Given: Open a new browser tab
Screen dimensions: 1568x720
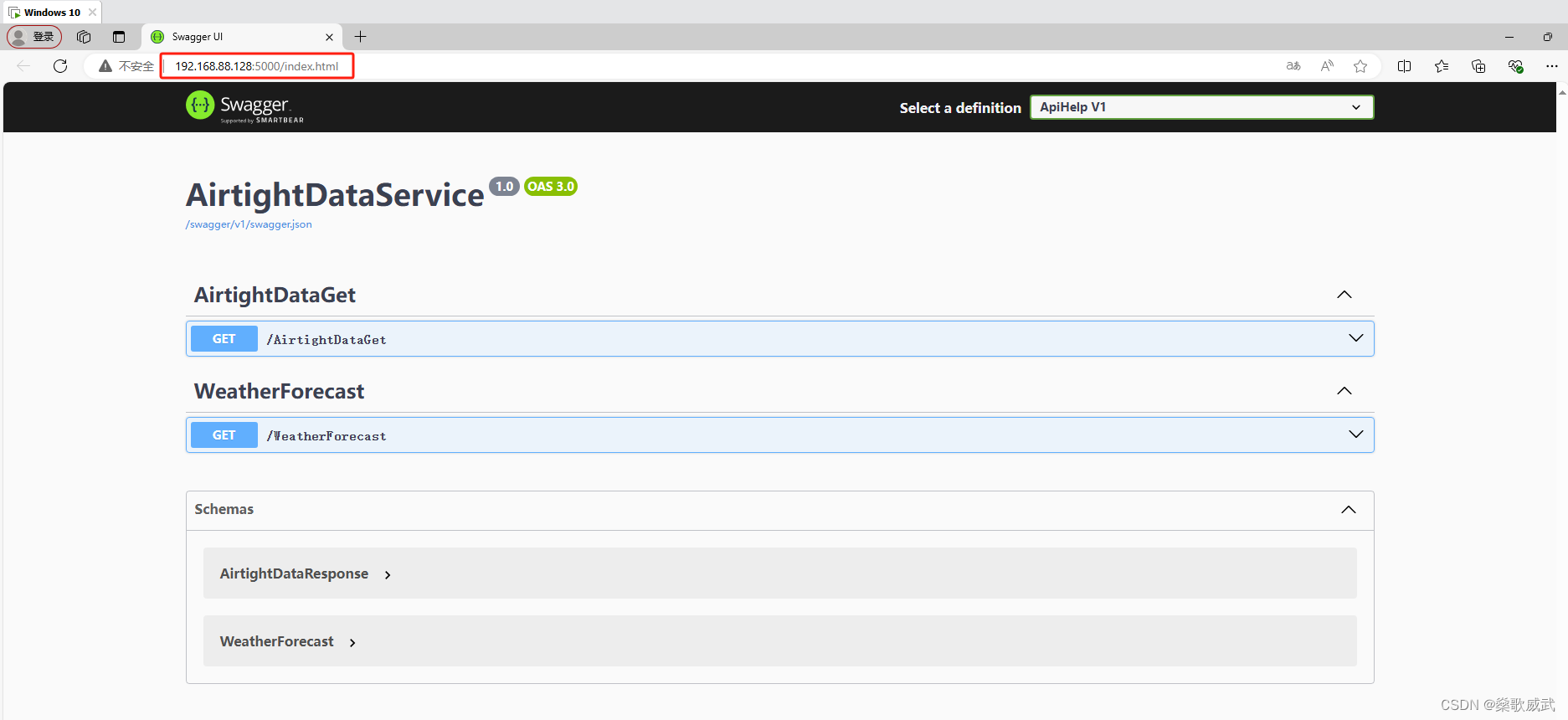Looking at the screenshot, I should 361,37.
